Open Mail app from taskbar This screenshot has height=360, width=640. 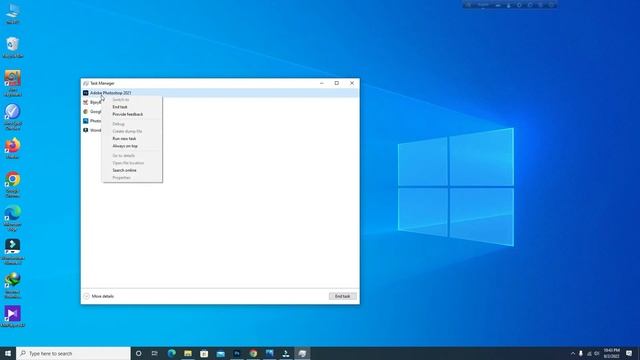[x=220, y=353]
